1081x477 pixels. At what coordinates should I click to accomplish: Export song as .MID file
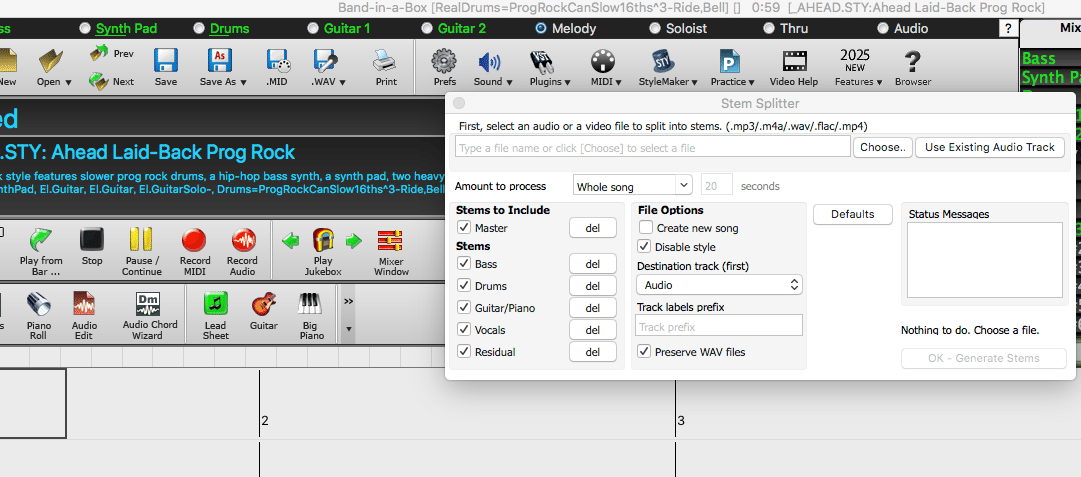point(279,68)
